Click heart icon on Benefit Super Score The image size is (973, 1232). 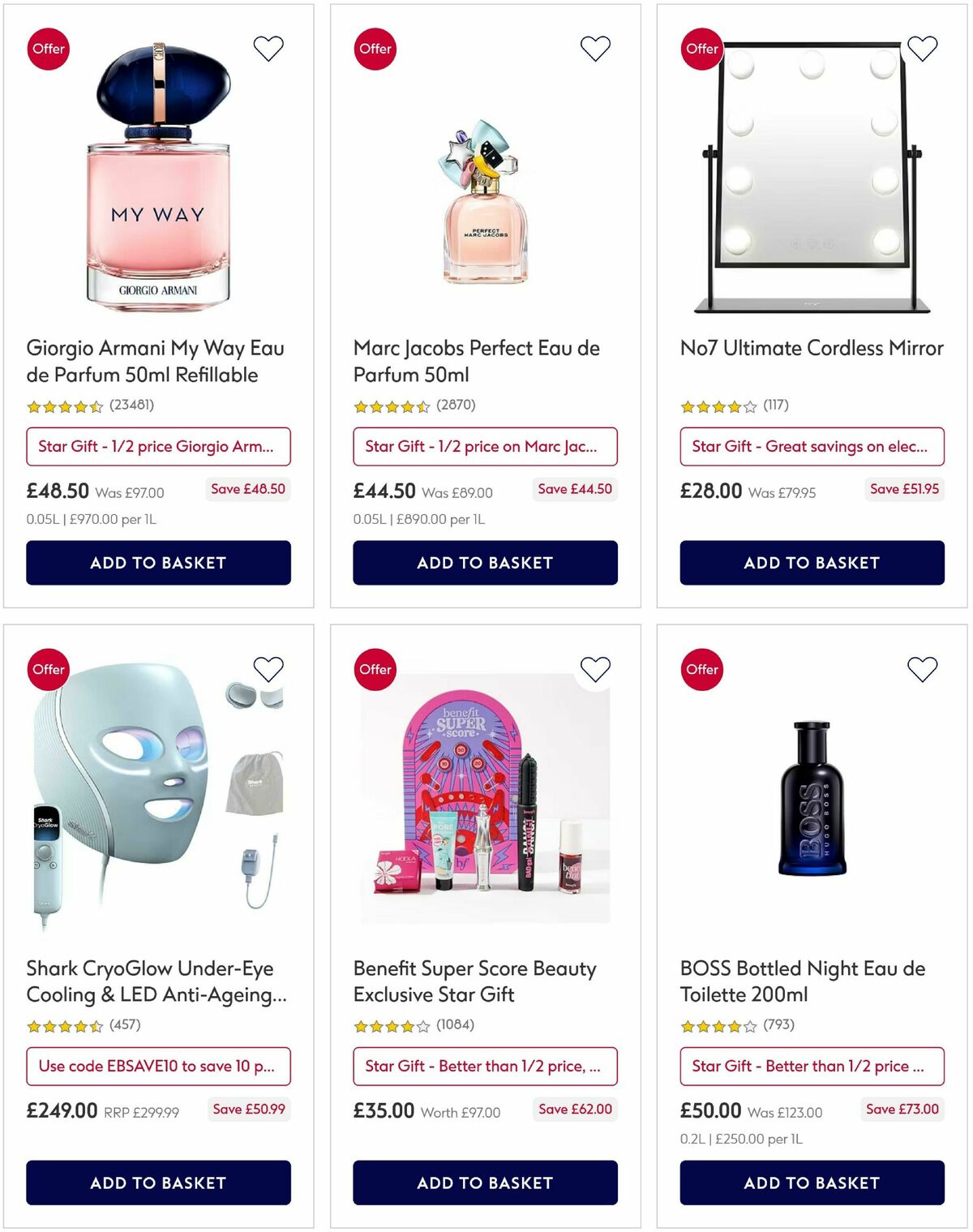coord(596,669)
